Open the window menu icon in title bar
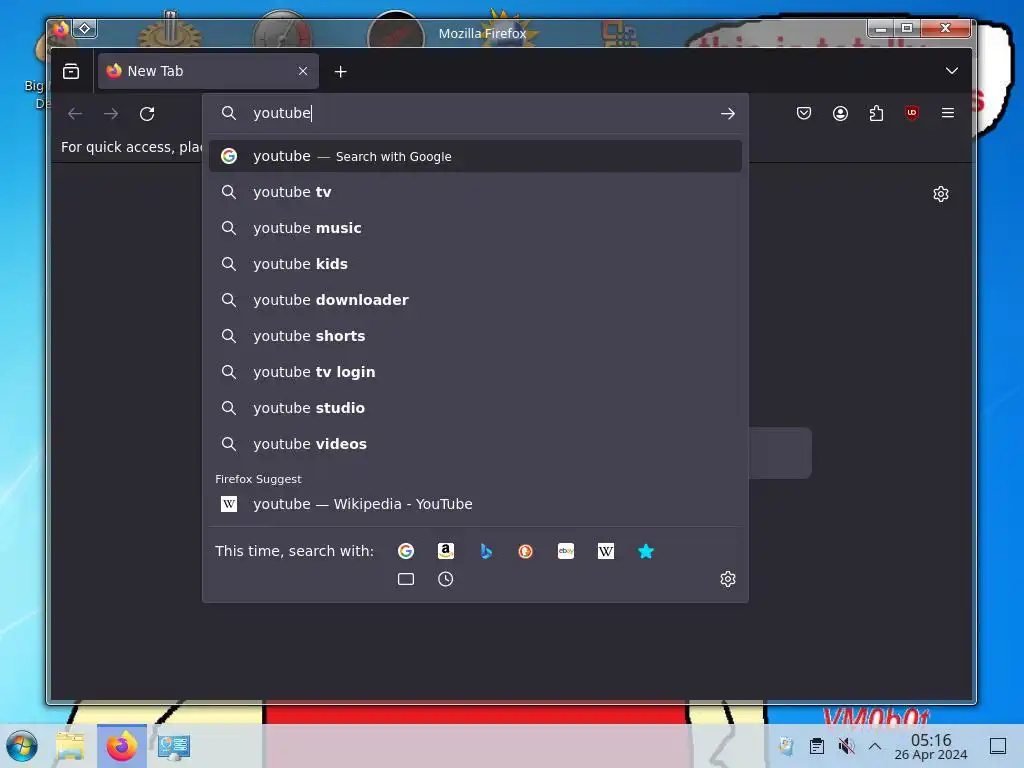The width and height of the screenshot is (1024, 768). [x=61, y=29]
